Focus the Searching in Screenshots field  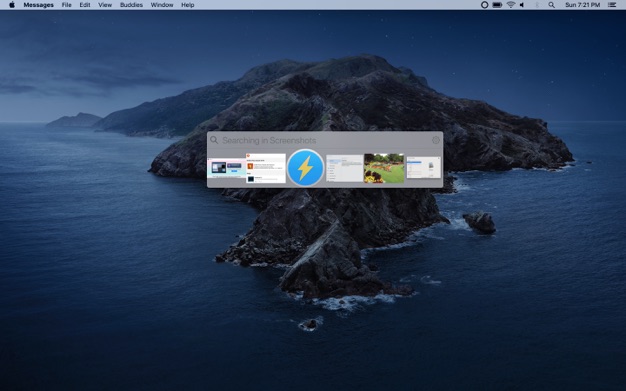[x=325, y=140]
